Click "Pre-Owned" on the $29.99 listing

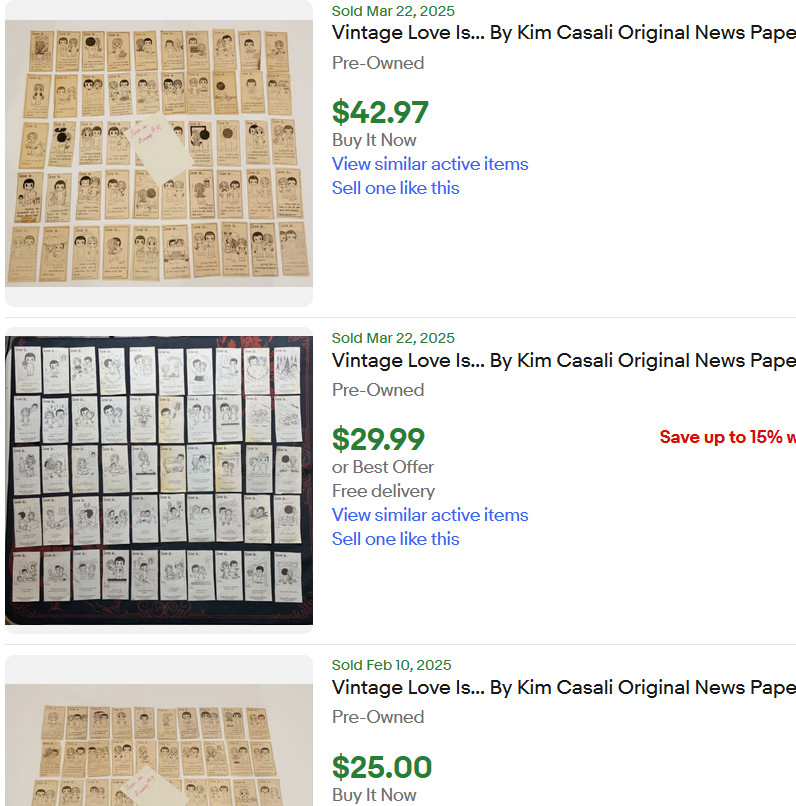(378, 390)
